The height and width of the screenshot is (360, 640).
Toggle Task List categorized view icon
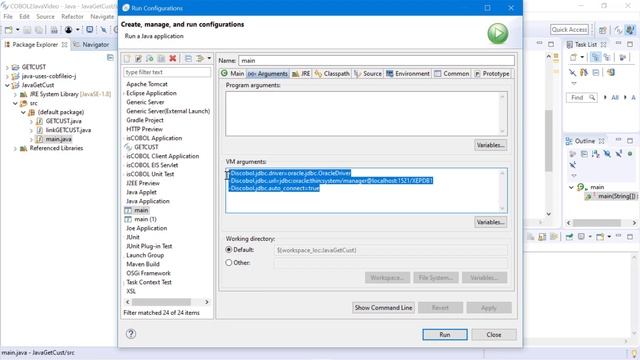tap(596, 58)
